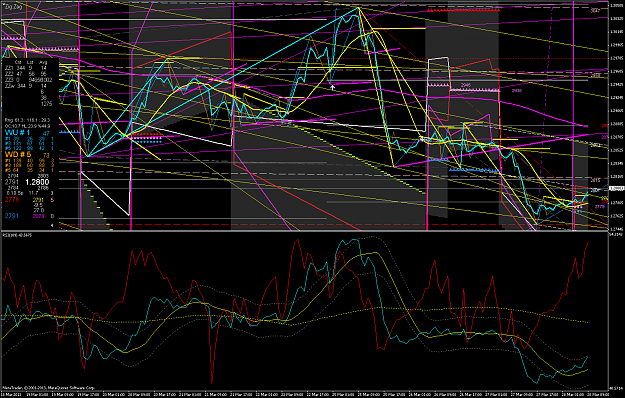Click the 2815 level label near the right edge

coord(595,180)
